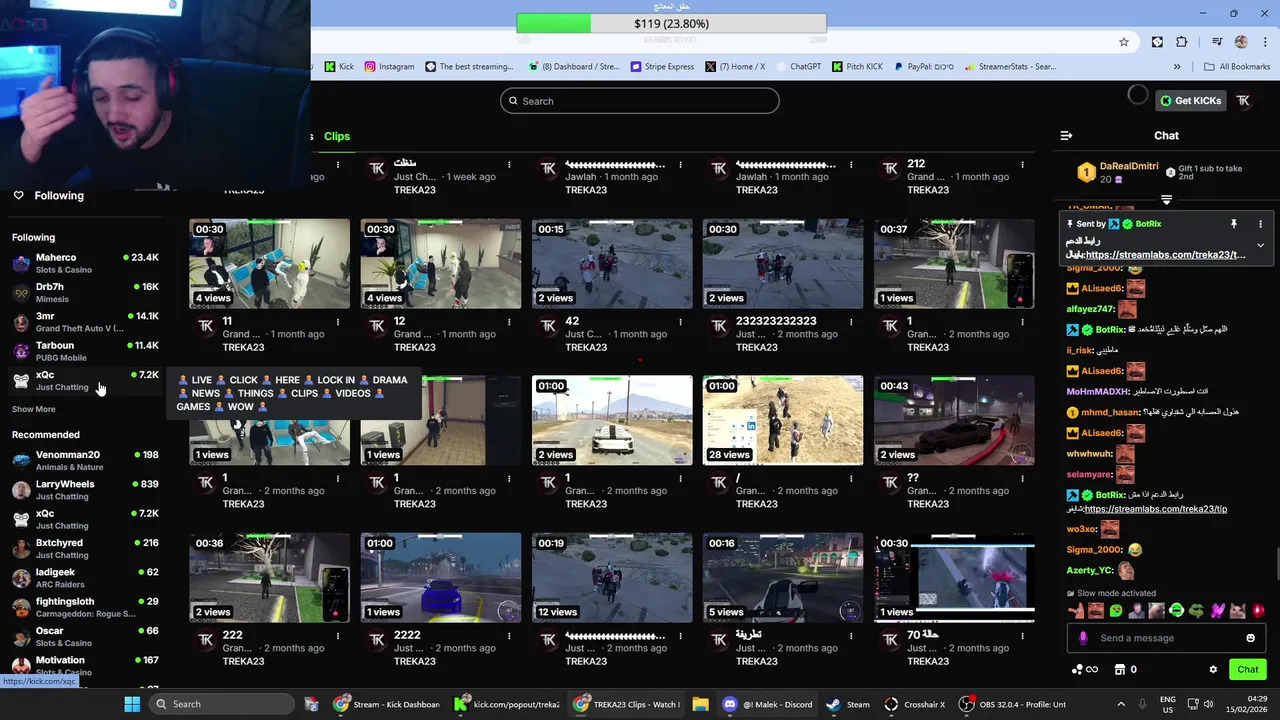The image size is (1280, 720).
Task: Open options menu for clip titled 2222
Action: pos(509,636)
